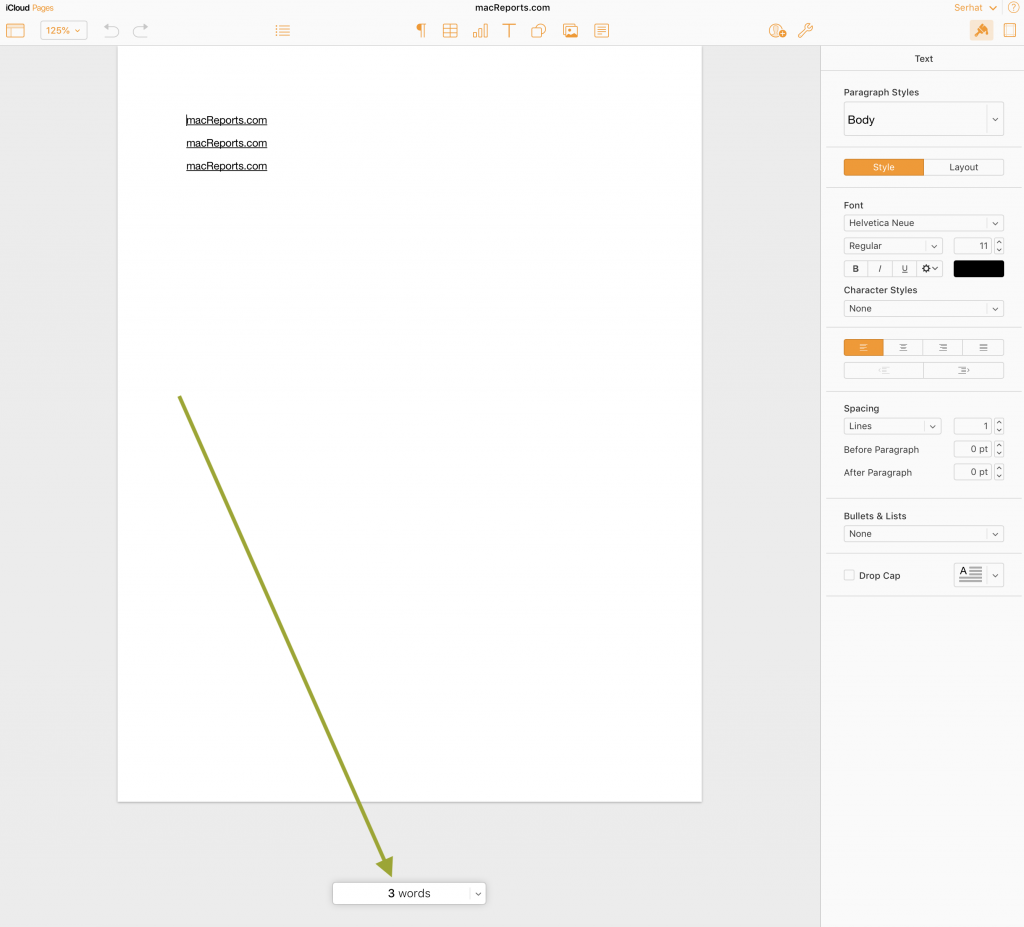Click the third macReports.com link

click(x=227, y=166)
